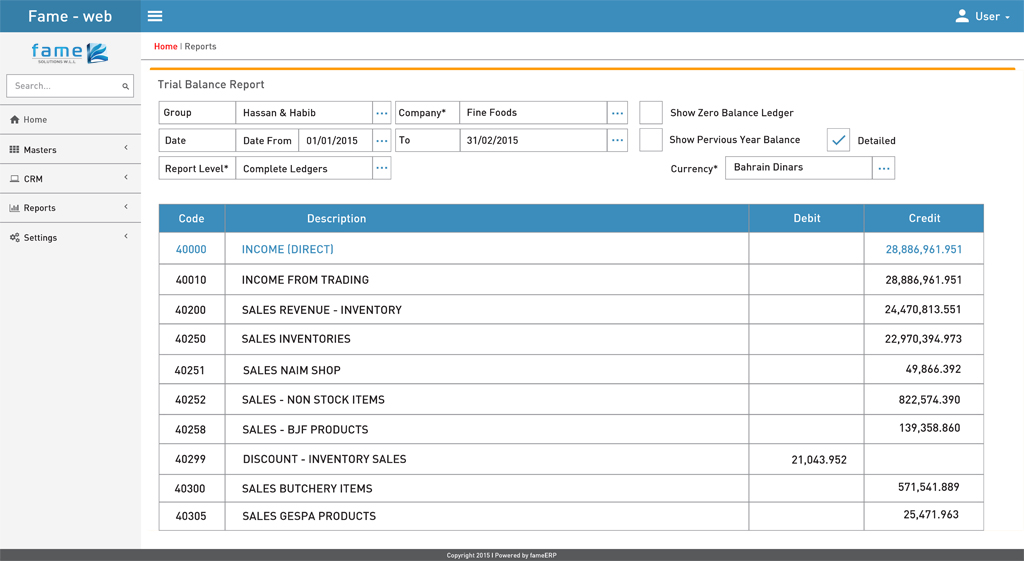The image size is (1024, 561).
Task: Select row SALES GESPA PRODUCTS
Action: point(571,516)
